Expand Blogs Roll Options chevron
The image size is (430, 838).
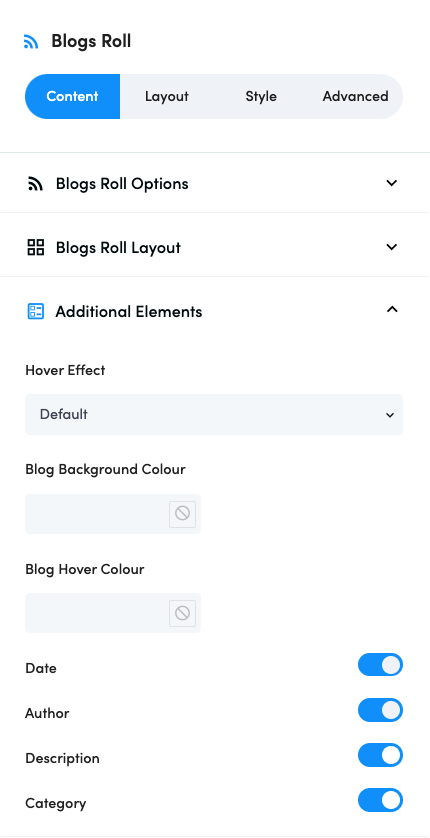(x=392, y=183)
